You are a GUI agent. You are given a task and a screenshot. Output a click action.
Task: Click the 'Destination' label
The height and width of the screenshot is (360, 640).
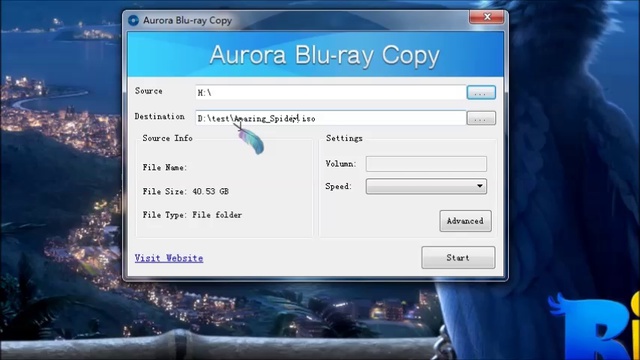tap(160, 116)
